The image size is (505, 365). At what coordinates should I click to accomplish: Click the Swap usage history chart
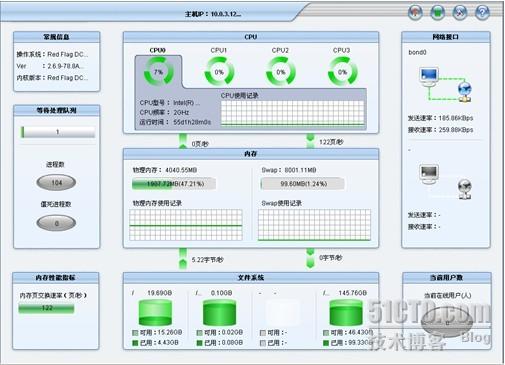pyautogui.click(x=314, y=225)
